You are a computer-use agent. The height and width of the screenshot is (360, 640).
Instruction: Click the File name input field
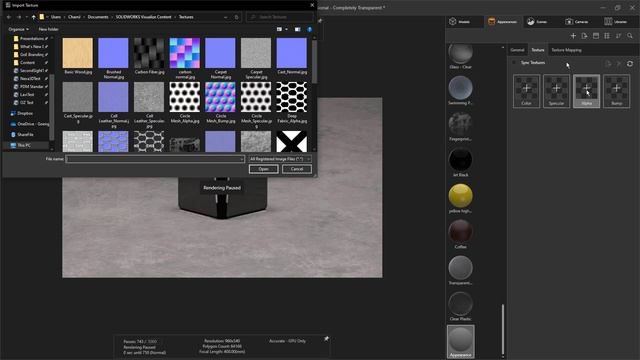155,159
